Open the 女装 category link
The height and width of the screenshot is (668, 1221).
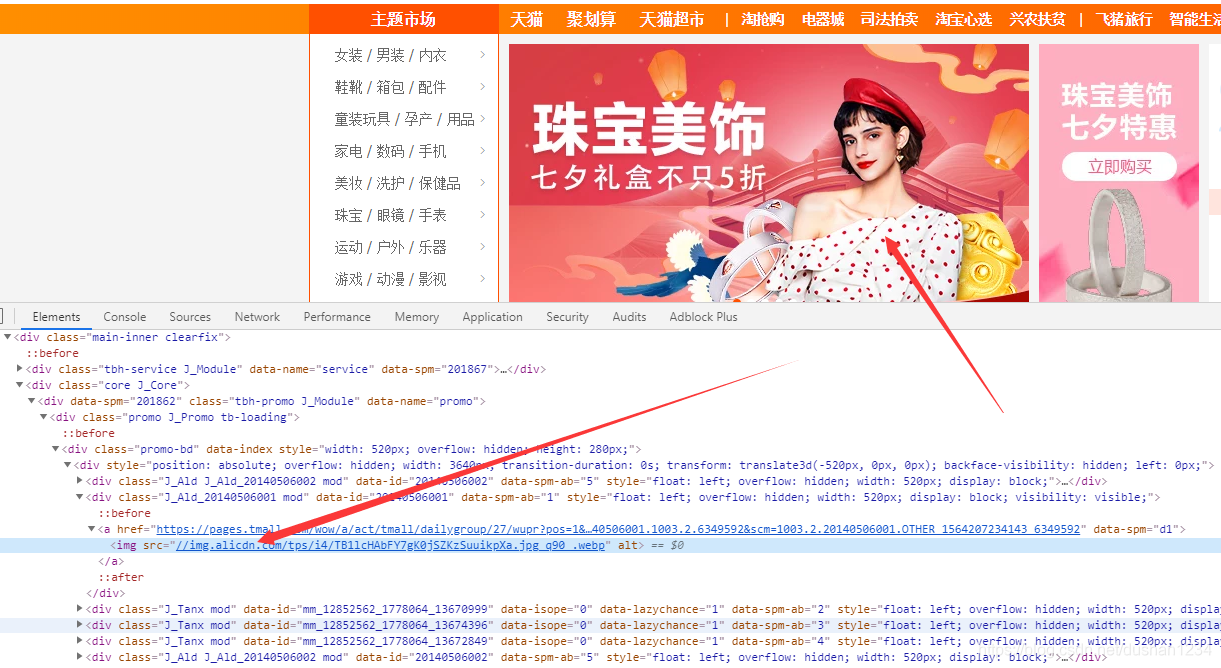coord(348,55)
